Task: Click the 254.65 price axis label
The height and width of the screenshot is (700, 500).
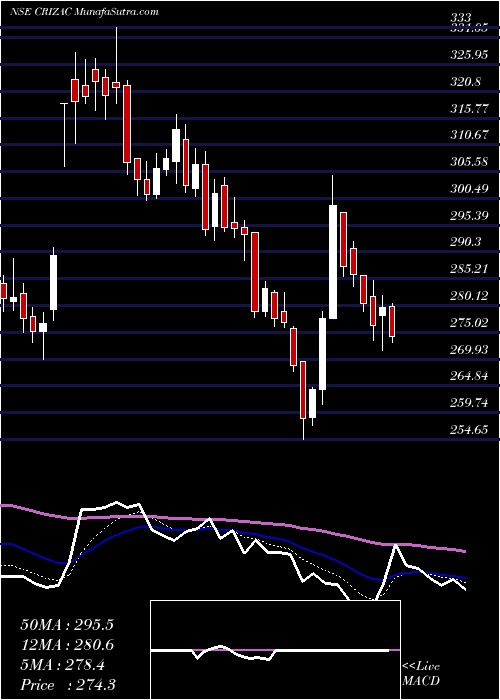Action: (469, 429)
